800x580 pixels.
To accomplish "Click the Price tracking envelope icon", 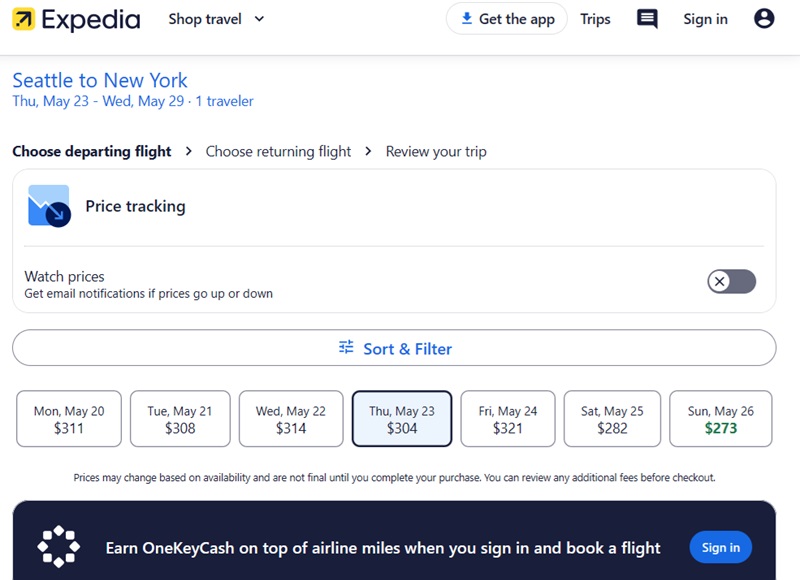I will (48, 206).
